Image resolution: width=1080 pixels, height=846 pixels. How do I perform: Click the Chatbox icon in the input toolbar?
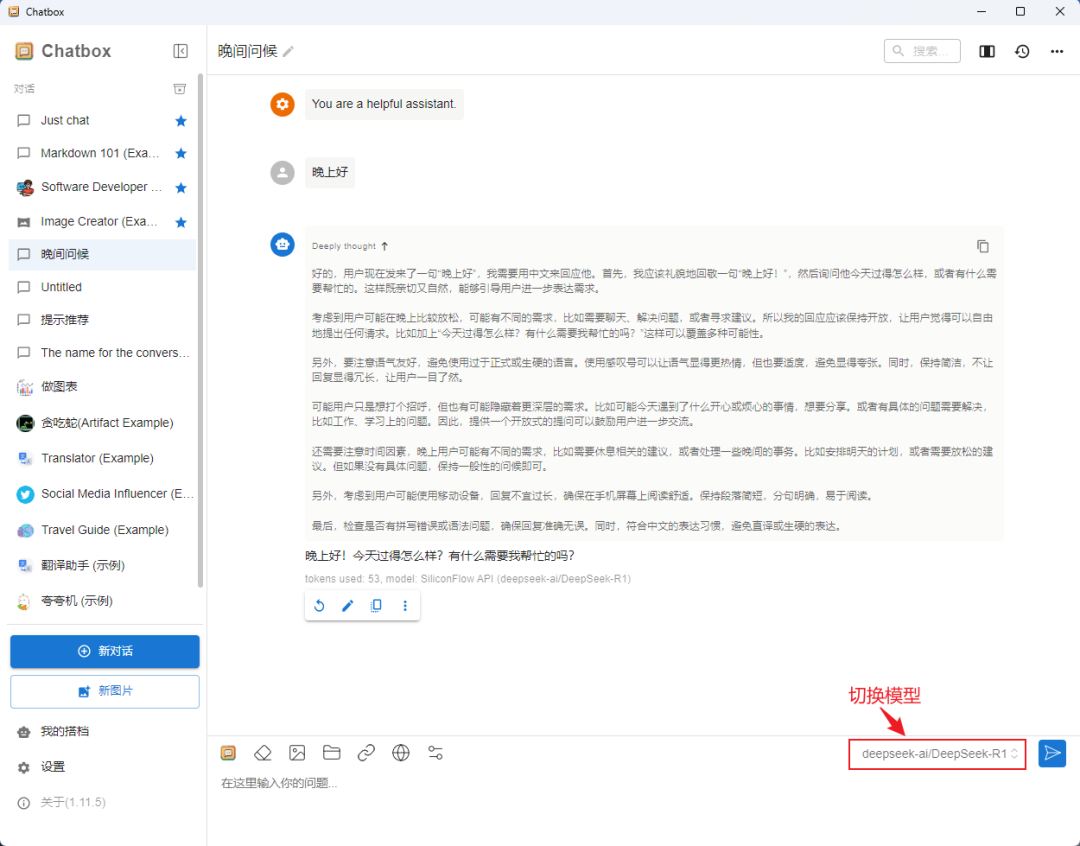click(x=228, y=753)
